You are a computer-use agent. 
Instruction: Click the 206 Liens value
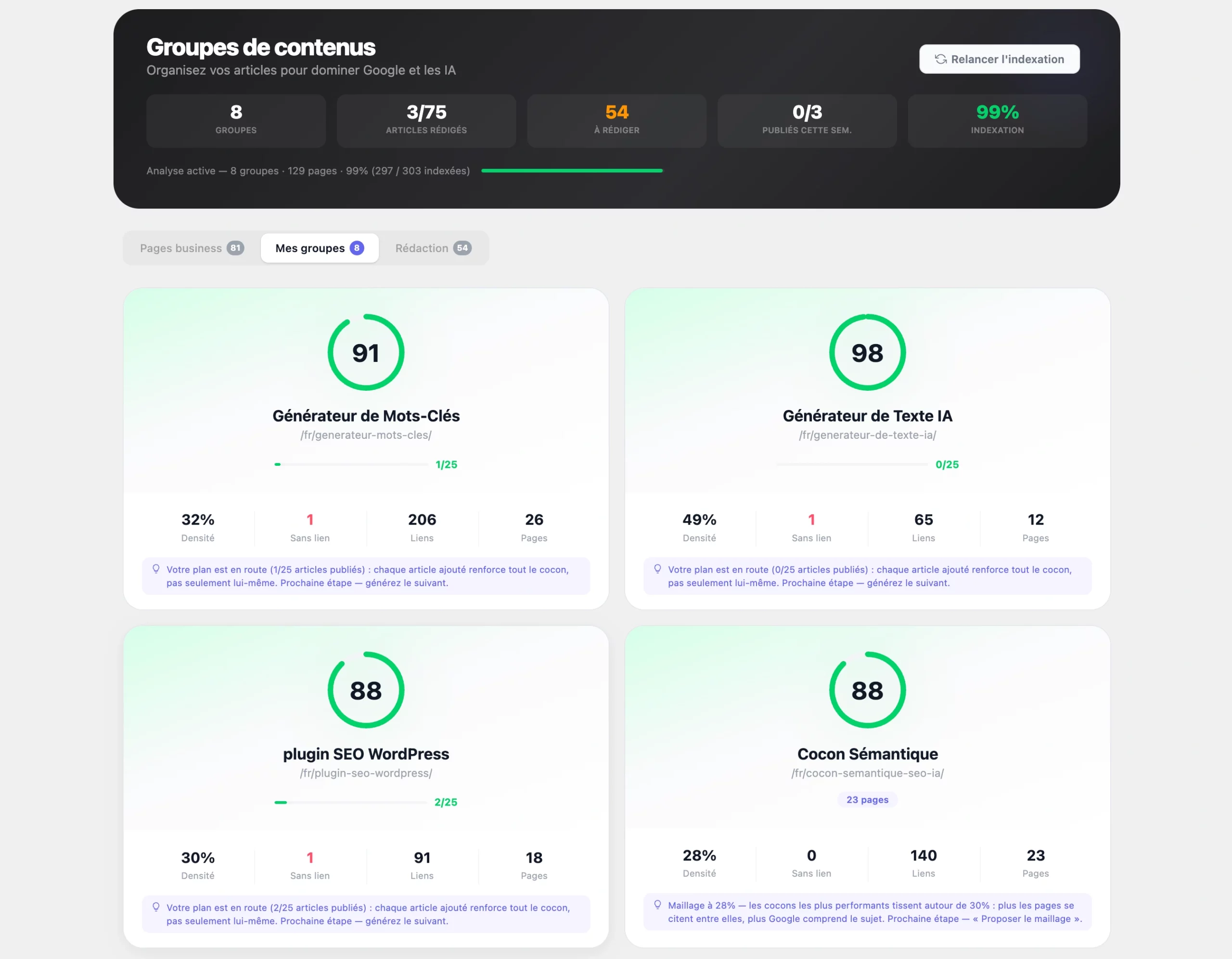pos(422,520)
